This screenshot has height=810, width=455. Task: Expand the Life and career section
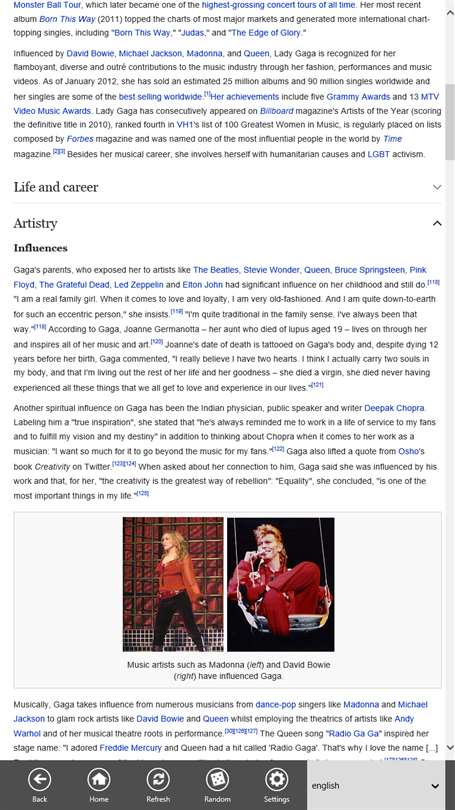coord(227,187)
